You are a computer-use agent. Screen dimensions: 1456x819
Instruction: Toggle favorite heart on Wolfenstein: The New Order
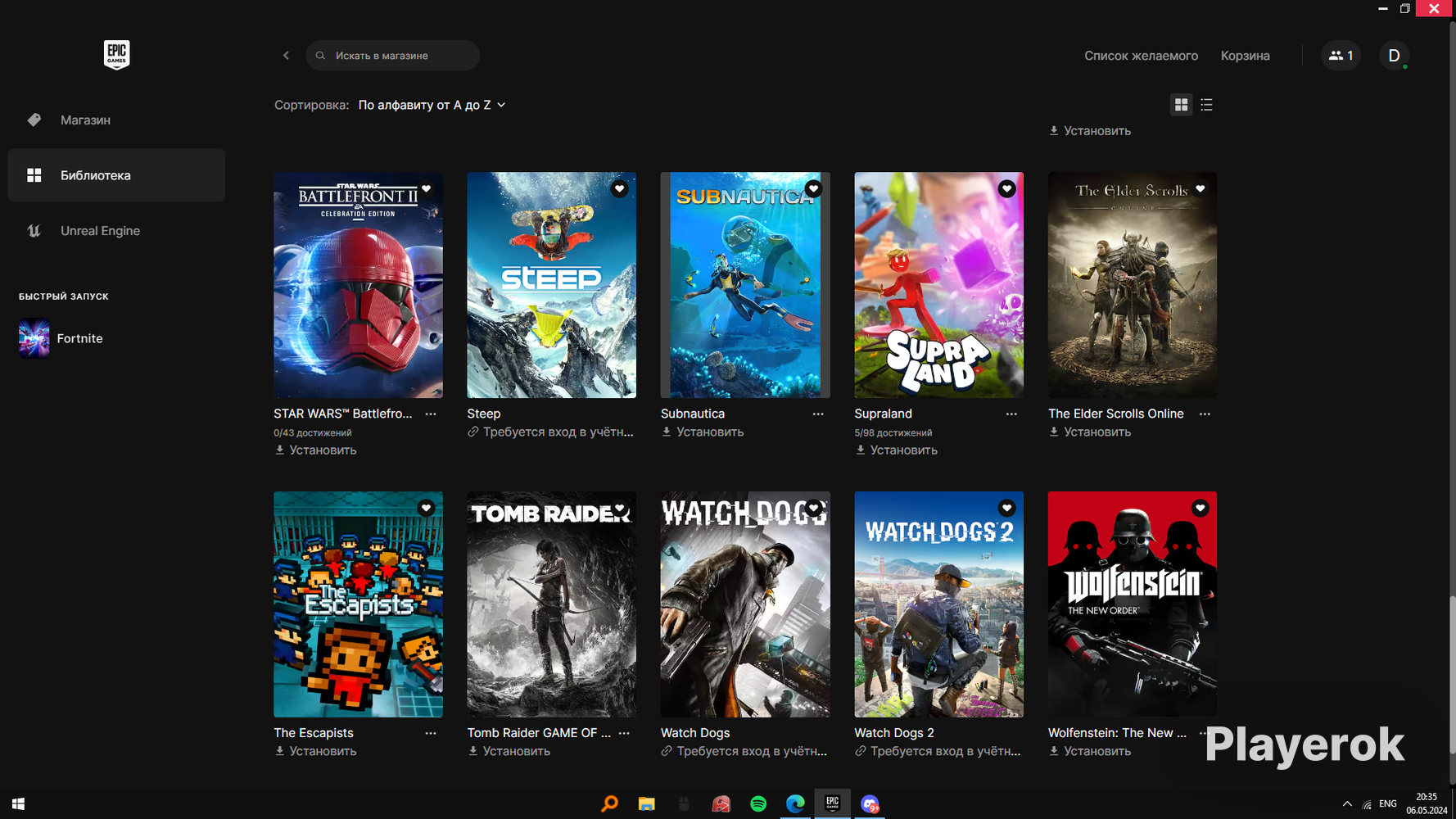coord(1200,508)
